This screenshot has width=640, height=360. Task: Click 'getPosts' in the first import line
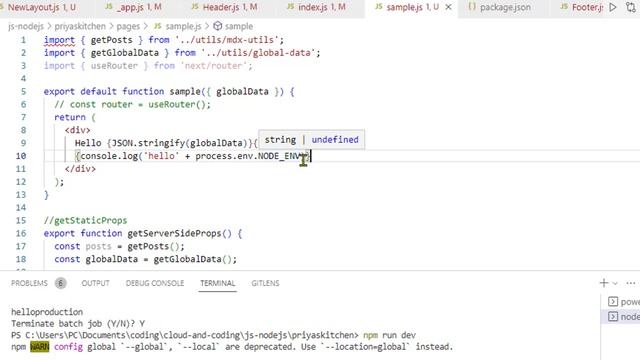111,40
